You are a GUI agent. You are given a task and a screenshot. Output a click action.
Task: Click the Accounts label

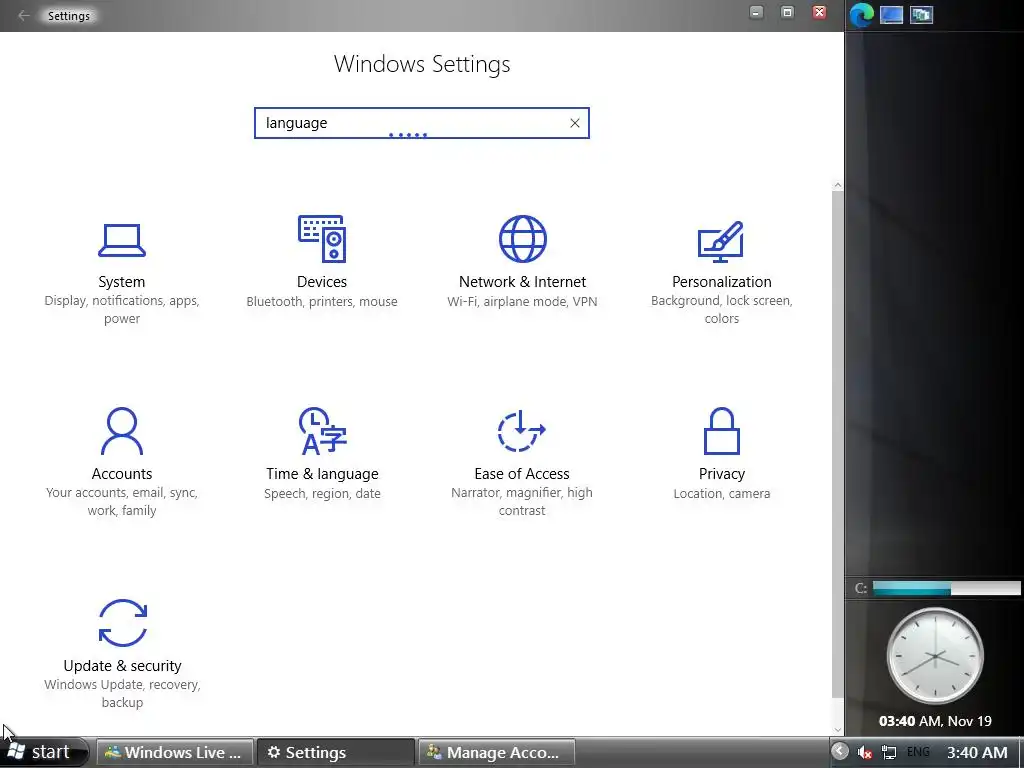point(121,473)
